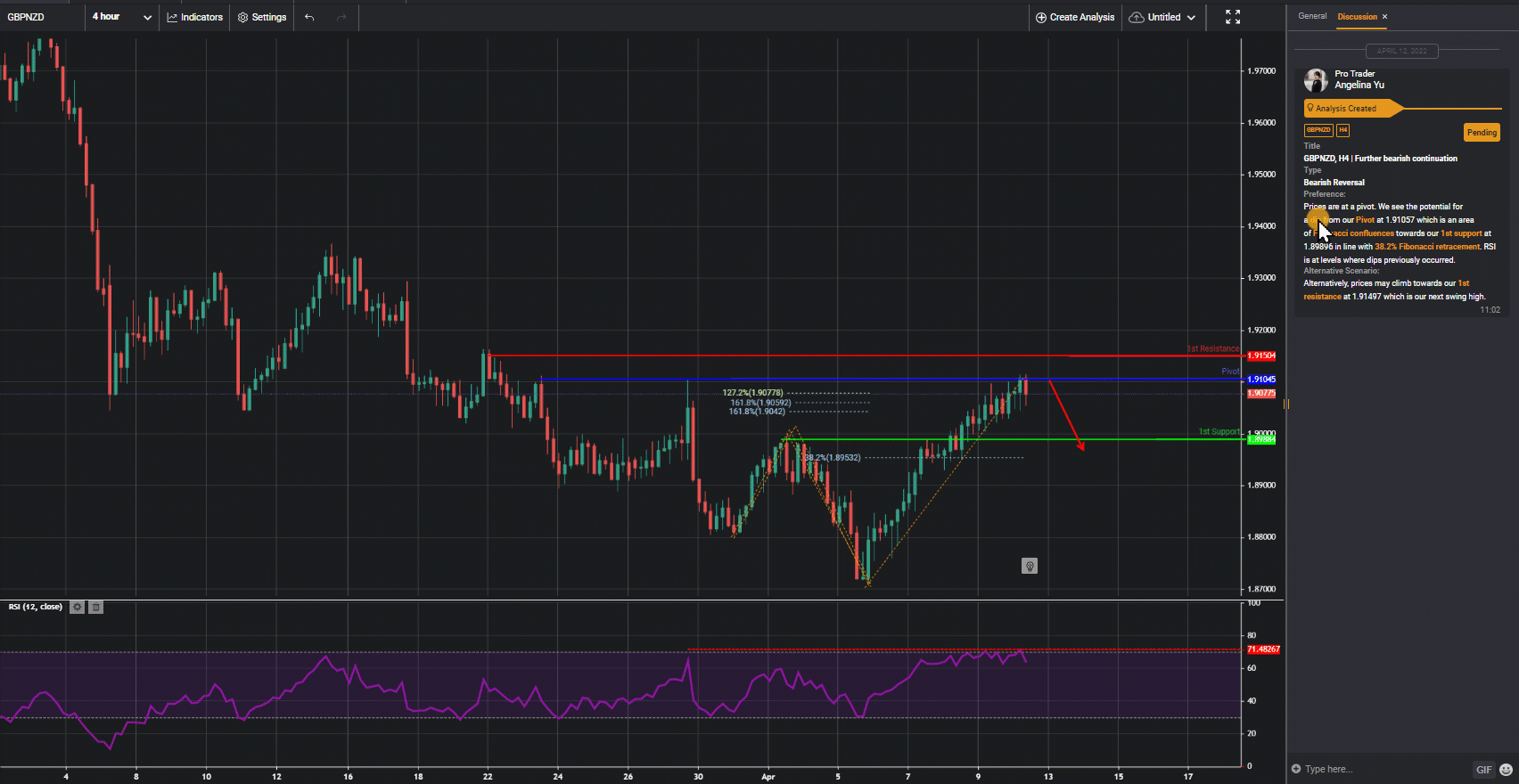
Task: Click the 'Pivot' highlighted link
Action: point(1365,220)
